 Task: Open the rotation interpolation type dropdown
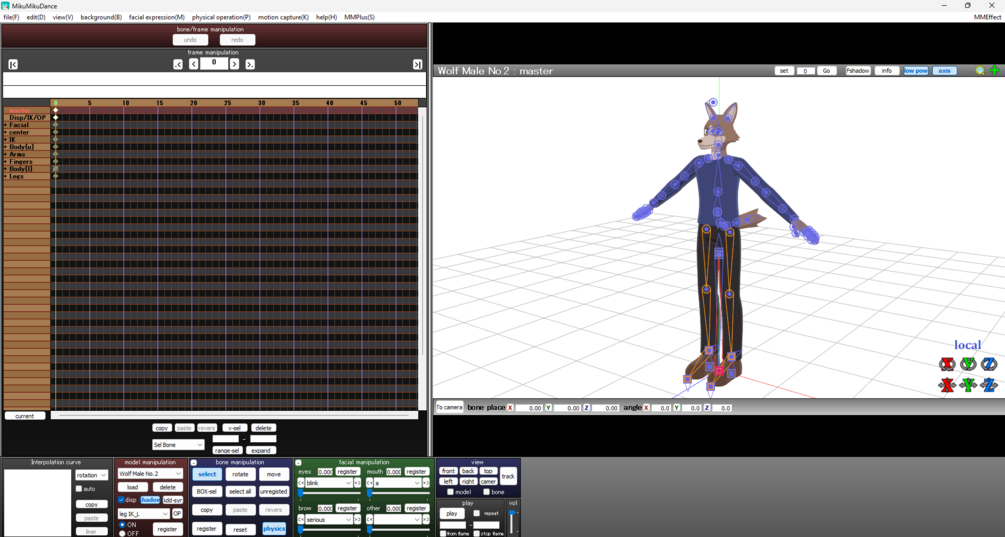coord(92,475)
